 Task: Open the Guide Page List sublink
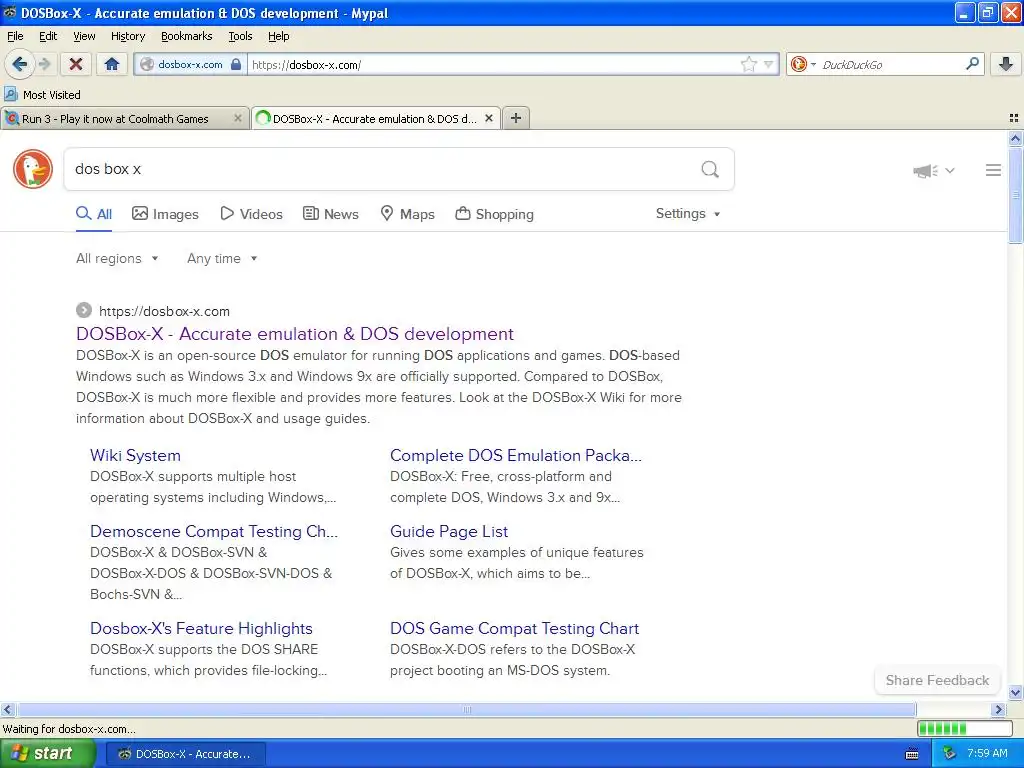[x=449, y=532]
